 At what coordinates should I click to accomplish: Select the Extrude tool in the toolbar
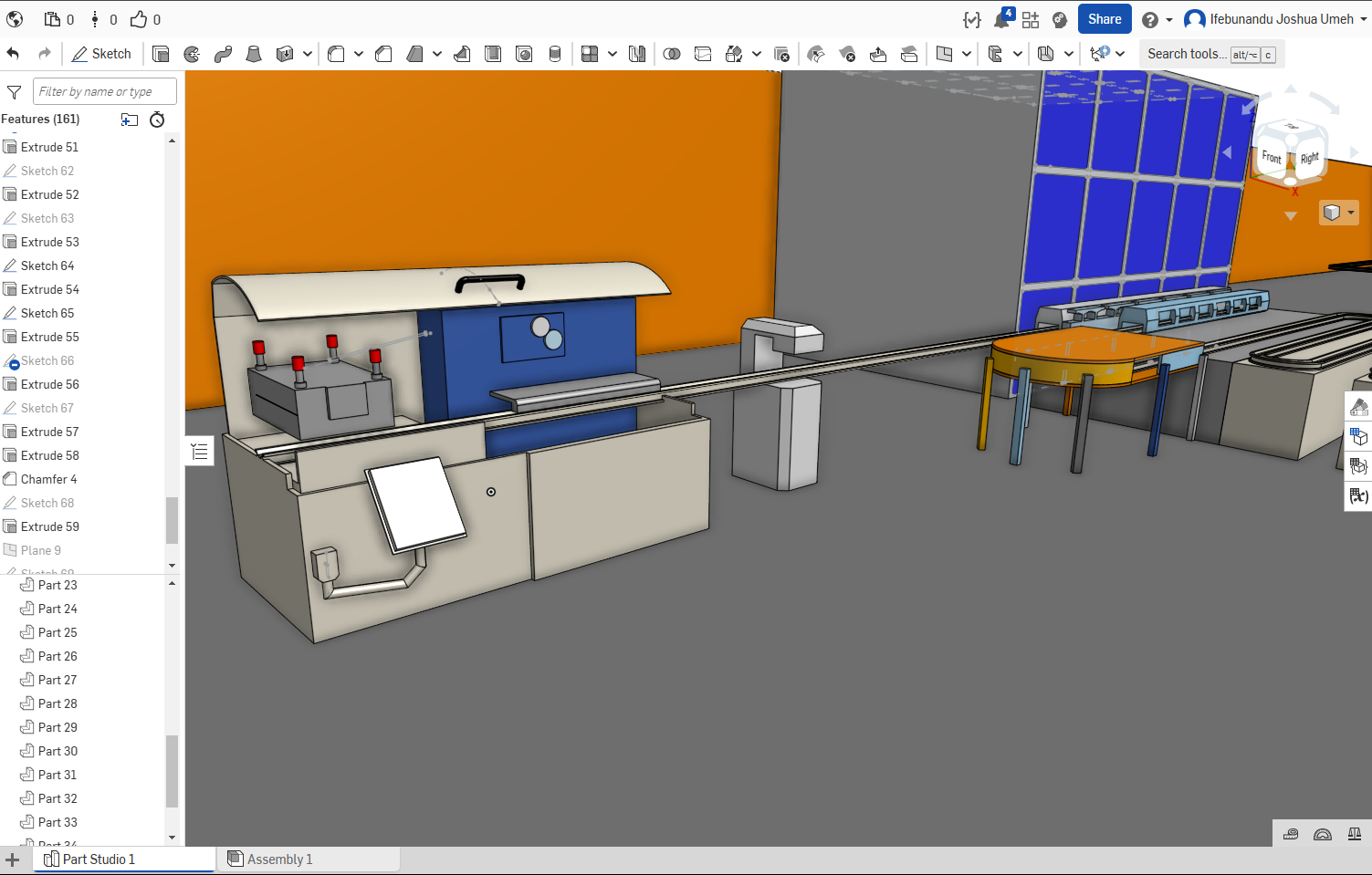pyautogui.click(x=161, y=54)
